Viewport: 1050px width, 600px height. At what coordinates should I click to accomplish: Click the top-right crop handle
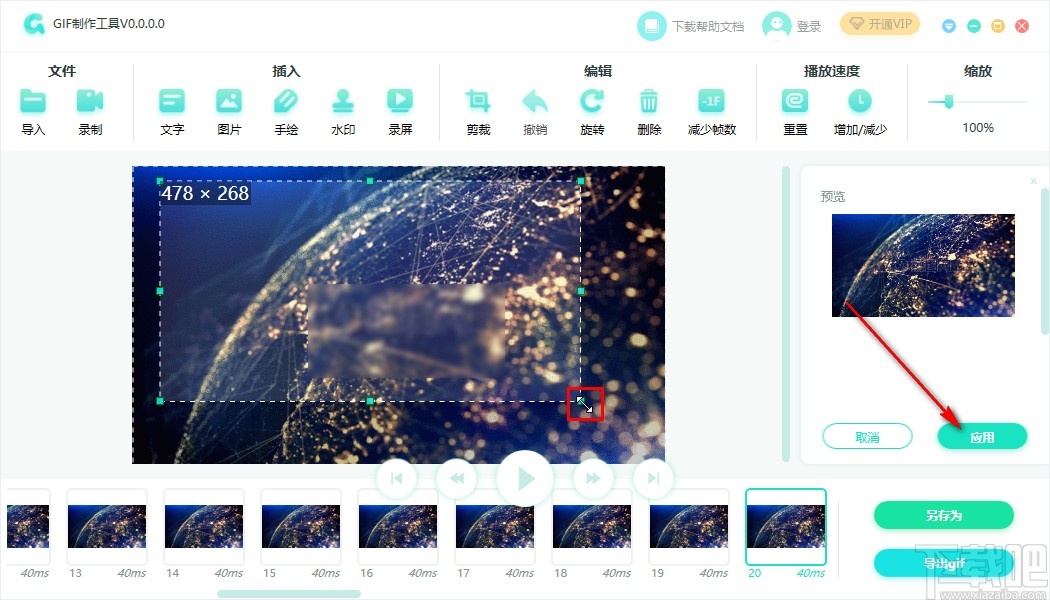coord(581,181)
